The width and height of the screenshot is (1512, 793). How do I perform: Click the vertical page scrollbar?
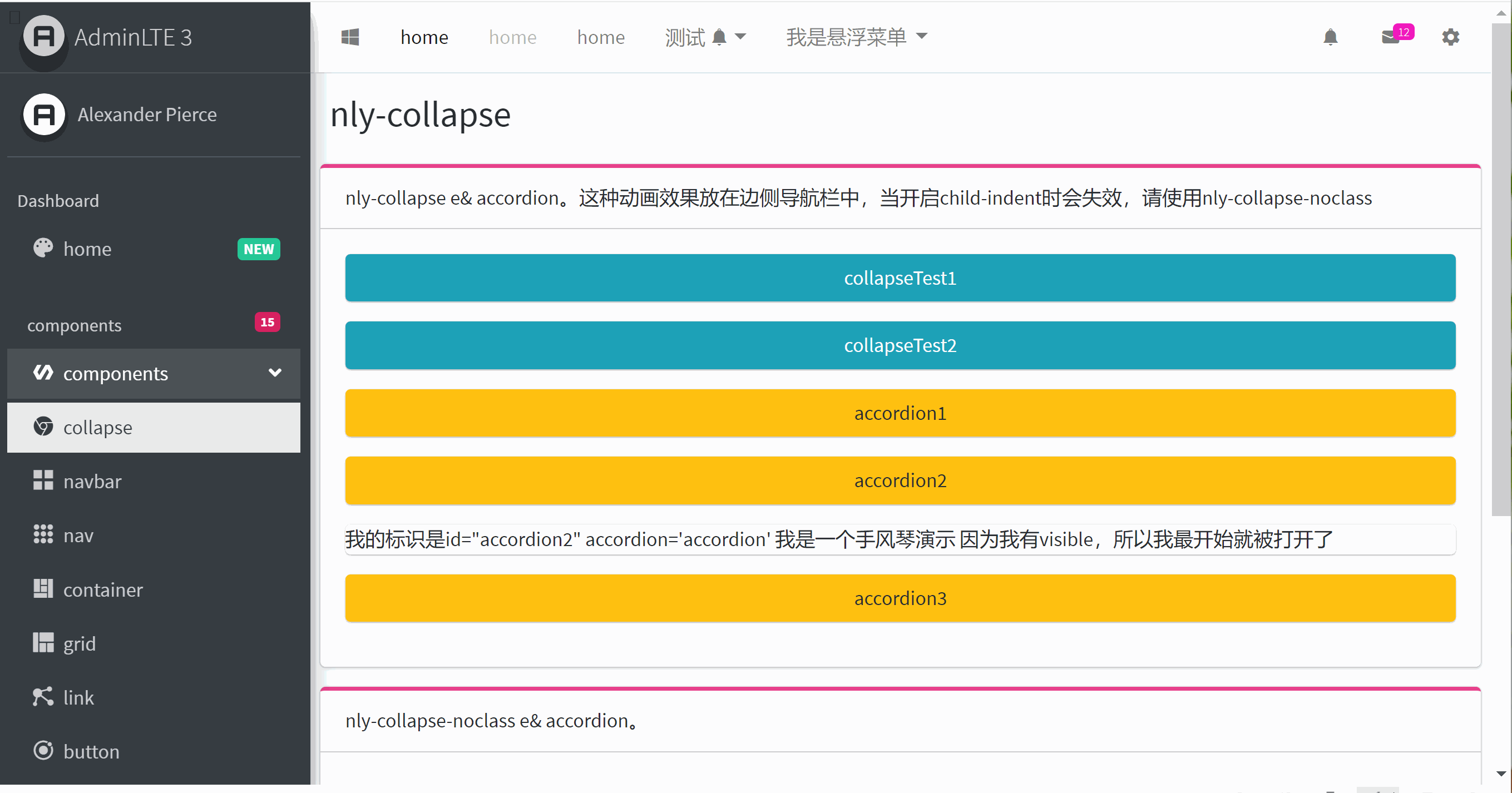[x=1501, y=270]
